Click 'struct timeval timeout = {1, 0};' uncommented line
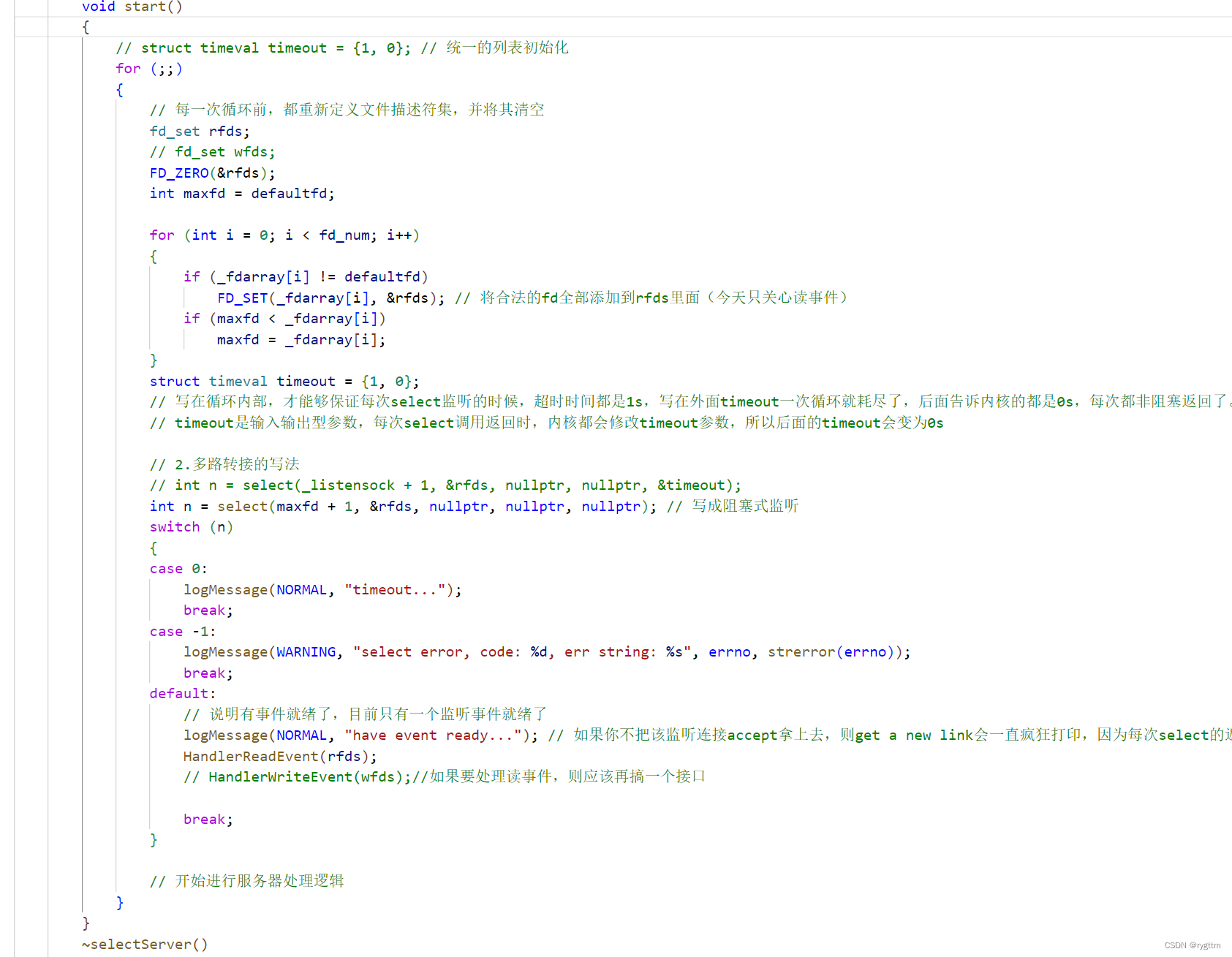The image size is (1232, 957). 284,382
